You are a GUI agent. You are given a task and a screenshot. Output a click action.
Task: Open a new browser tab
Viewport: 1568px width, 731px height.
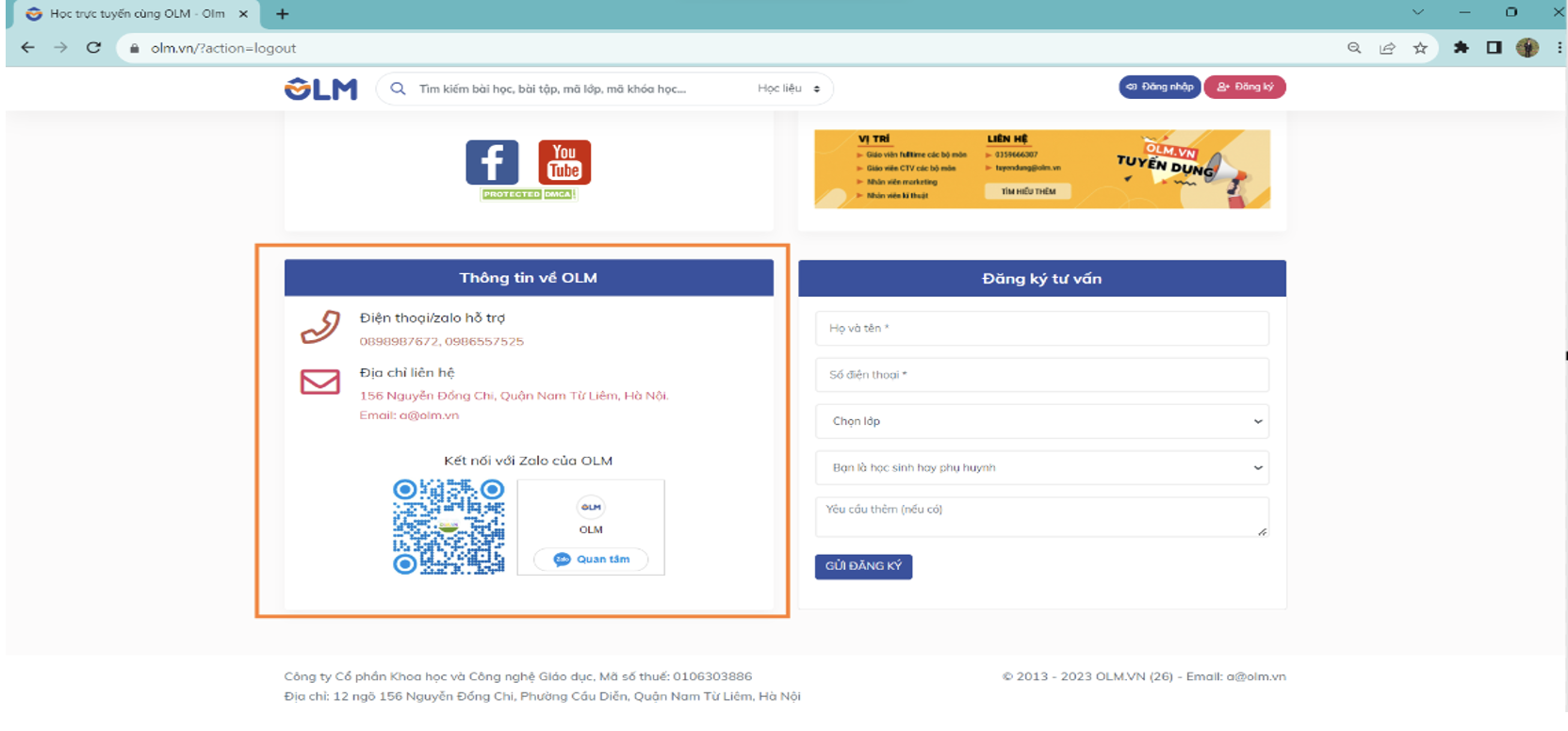coord(282,14)
